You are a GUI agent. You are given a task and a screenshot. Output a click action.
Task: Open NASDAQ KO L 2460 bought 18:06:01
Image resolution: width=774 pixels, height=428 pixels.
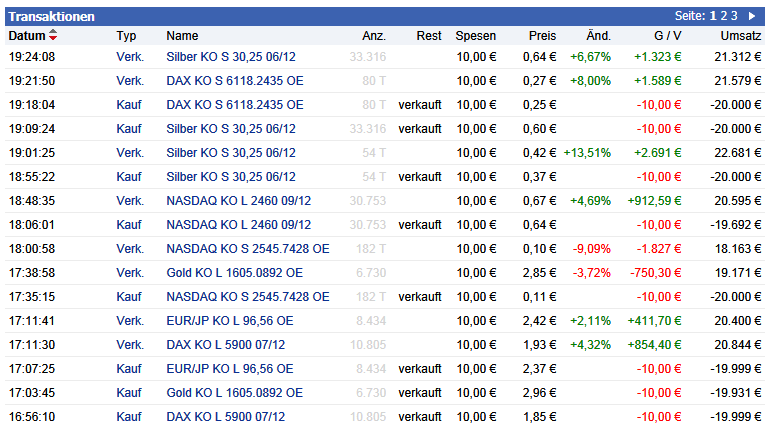(x=239, y=225)
